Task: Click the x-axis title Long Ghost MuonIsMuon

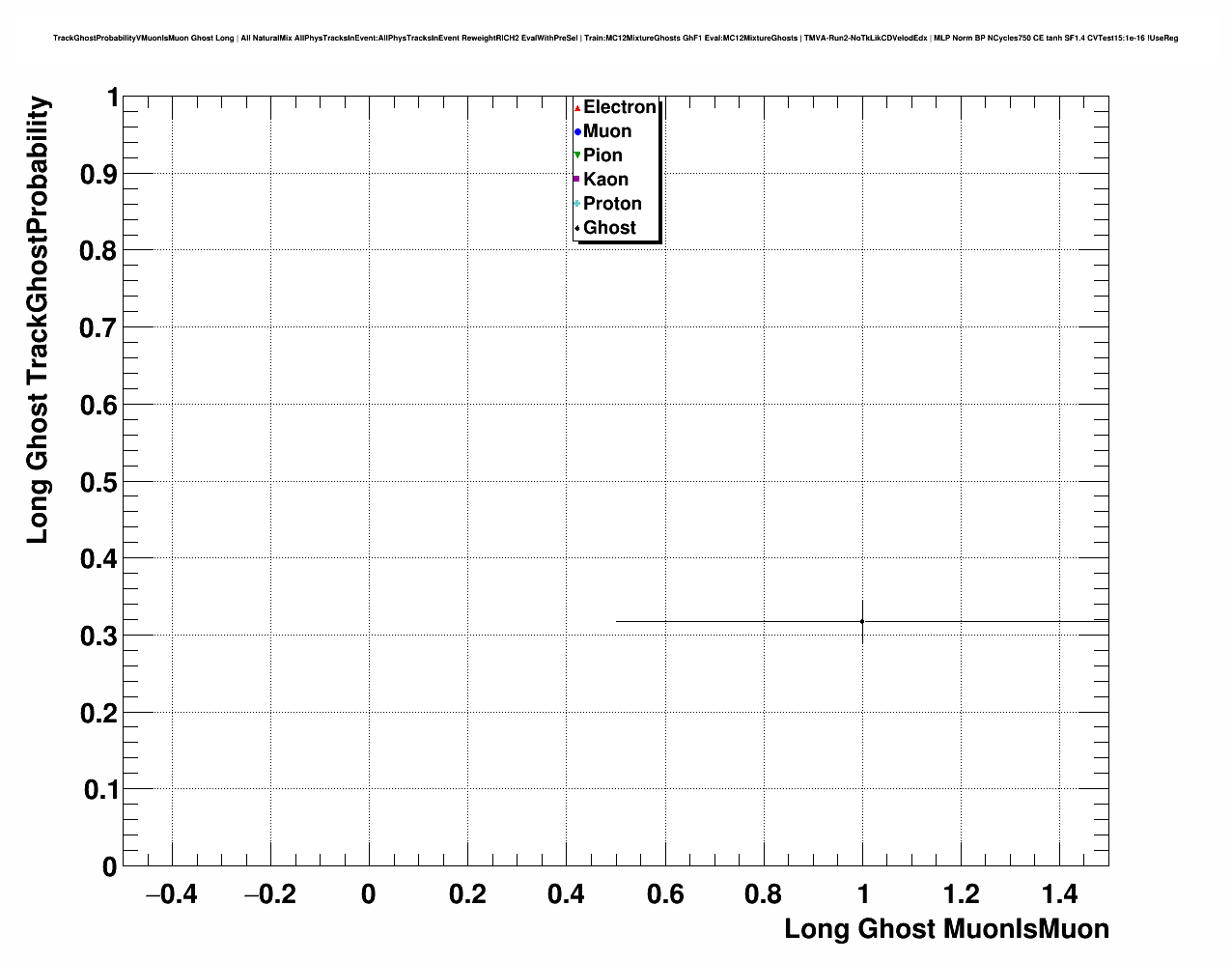Action: 946,929
